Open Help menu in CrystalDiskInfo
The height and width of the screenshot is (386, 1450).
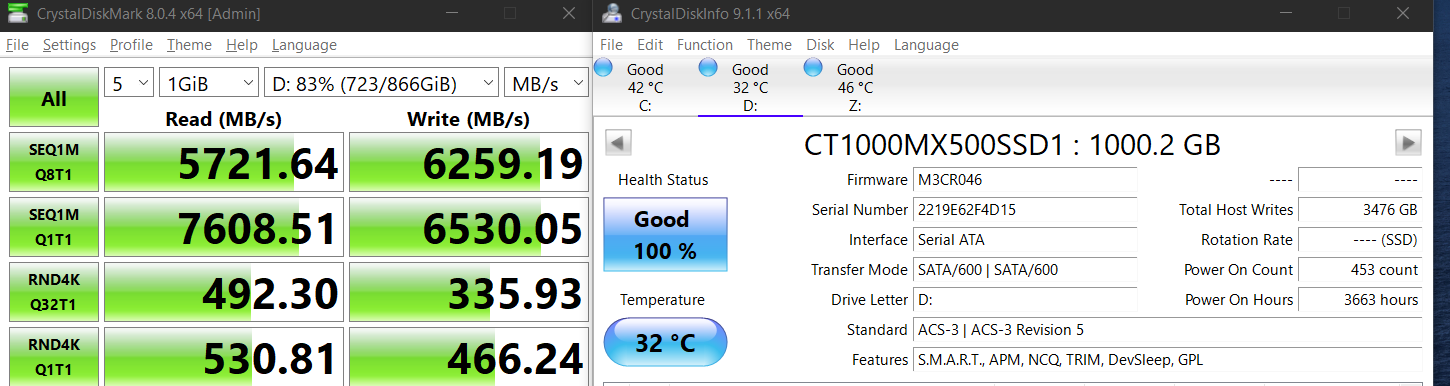pyautogui.click(x=864, y=45)
